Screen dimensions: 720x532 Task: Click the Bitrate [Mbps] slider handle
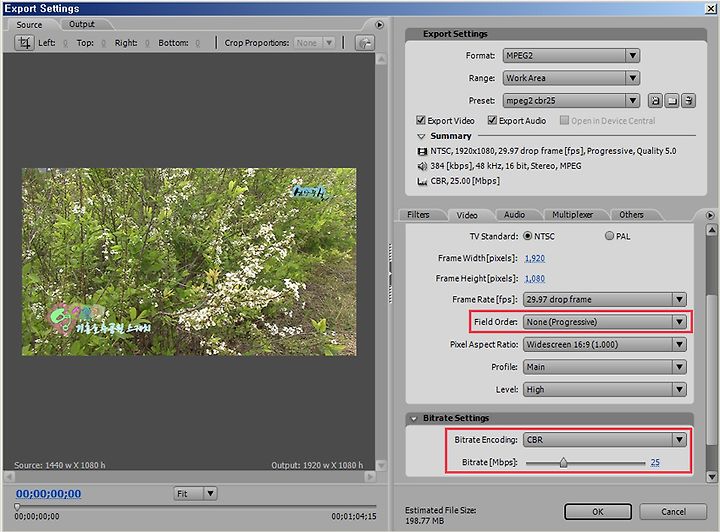(563, 463)
